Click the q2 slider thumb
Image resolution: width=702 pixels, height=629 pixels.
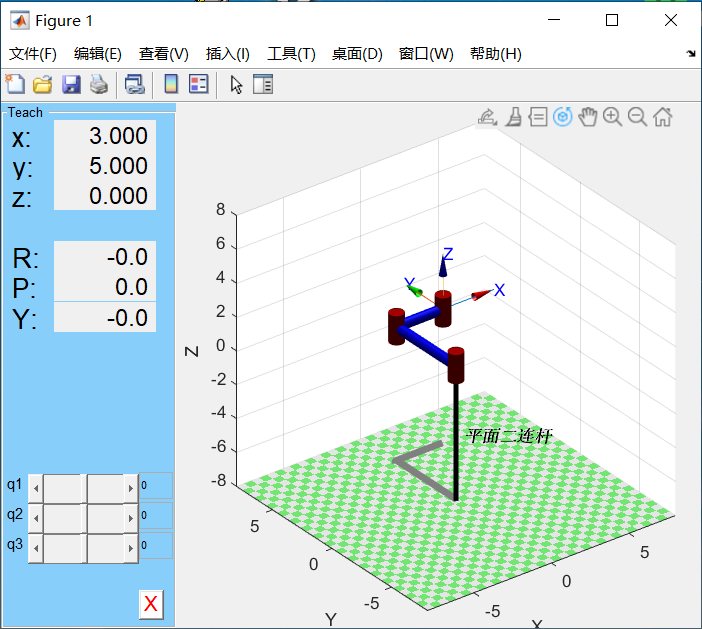[86, 518]
